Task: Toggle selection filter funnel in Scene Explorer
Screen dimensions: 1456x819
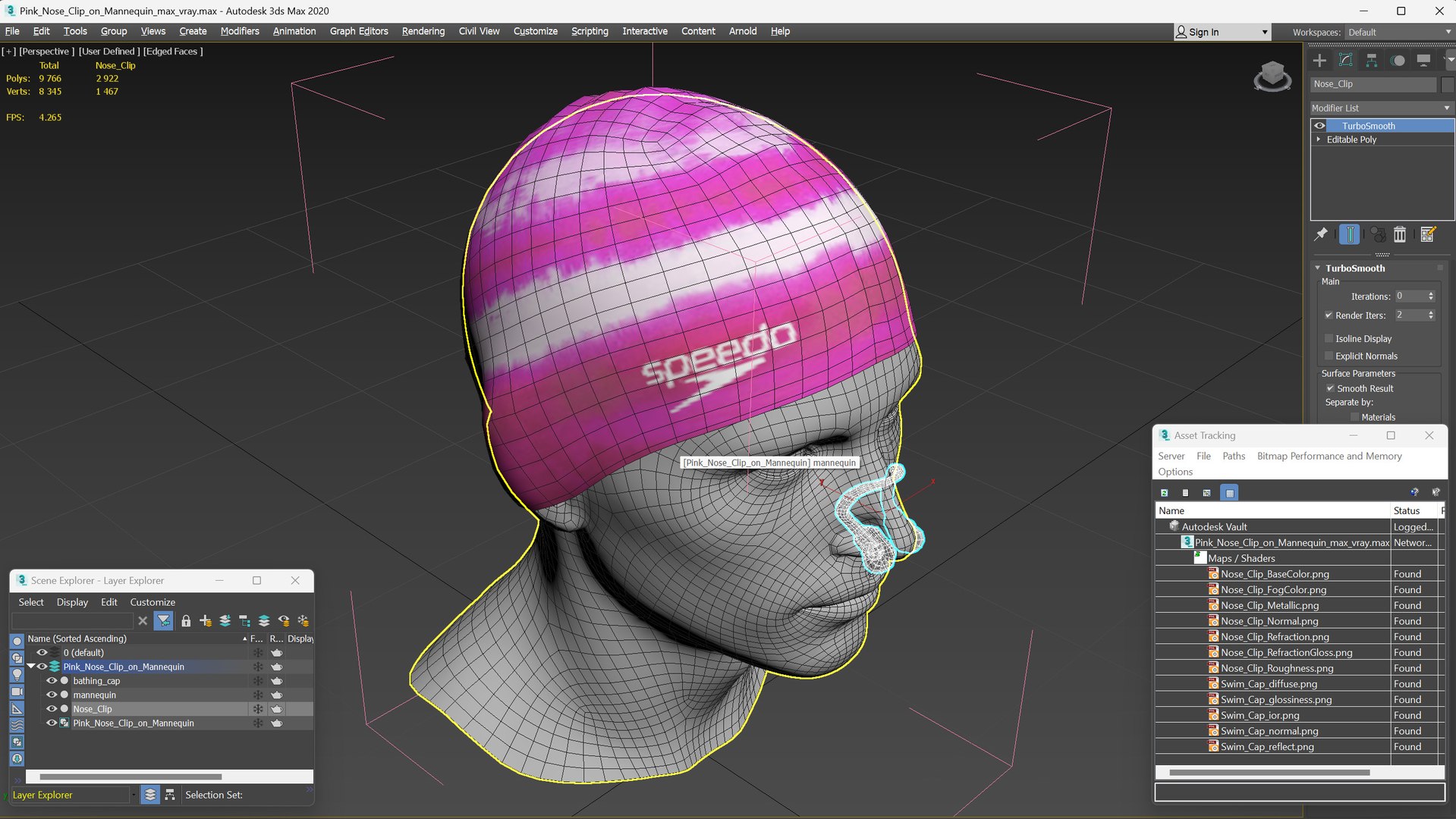Action: click(x=163, y=621)
